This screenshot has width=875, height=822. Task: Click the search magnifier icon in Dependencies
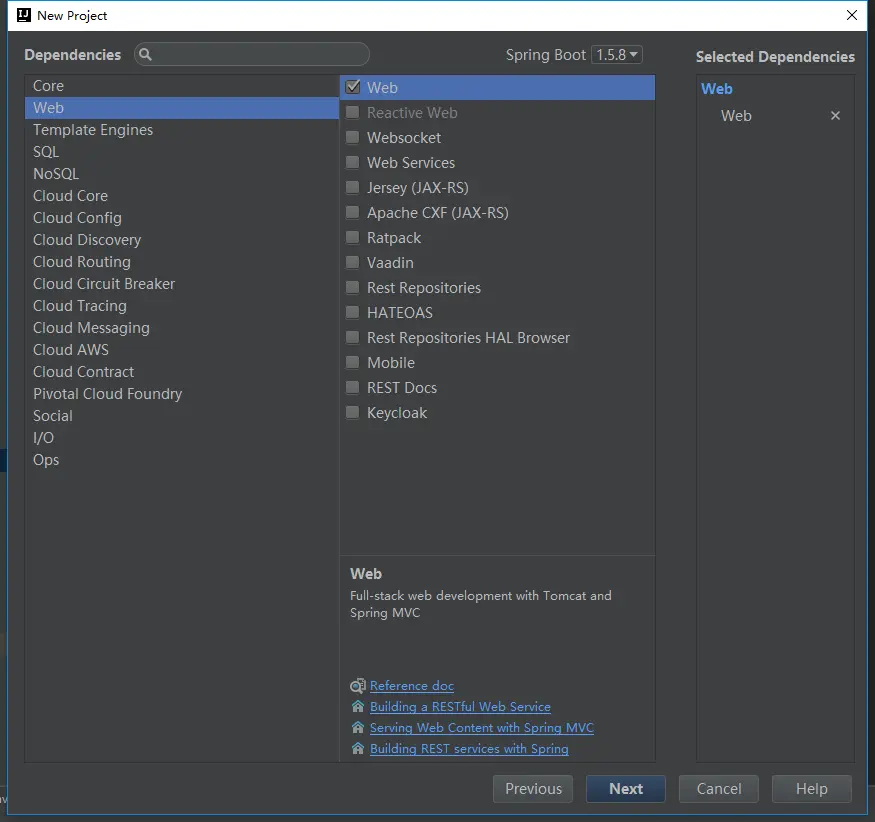pos(145,55)
